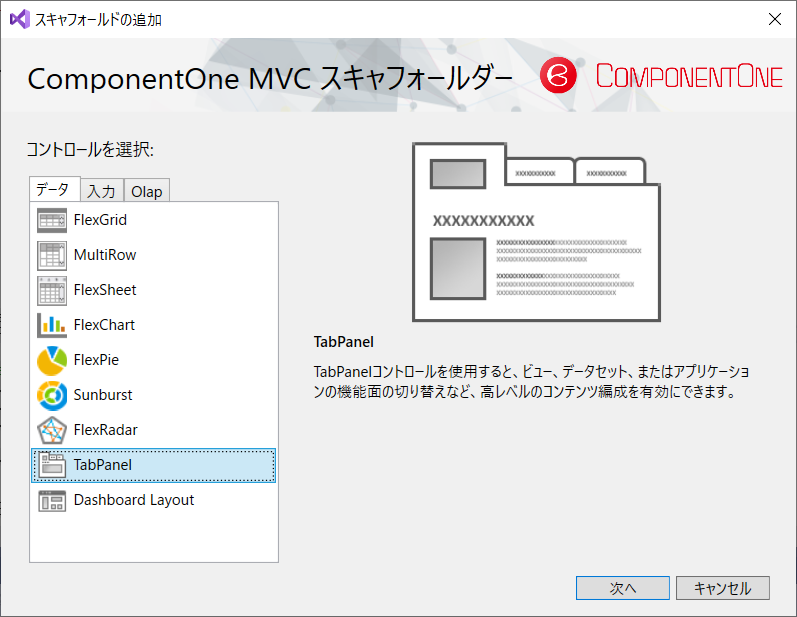Click the MultiRow control icon

pos(52,255)
